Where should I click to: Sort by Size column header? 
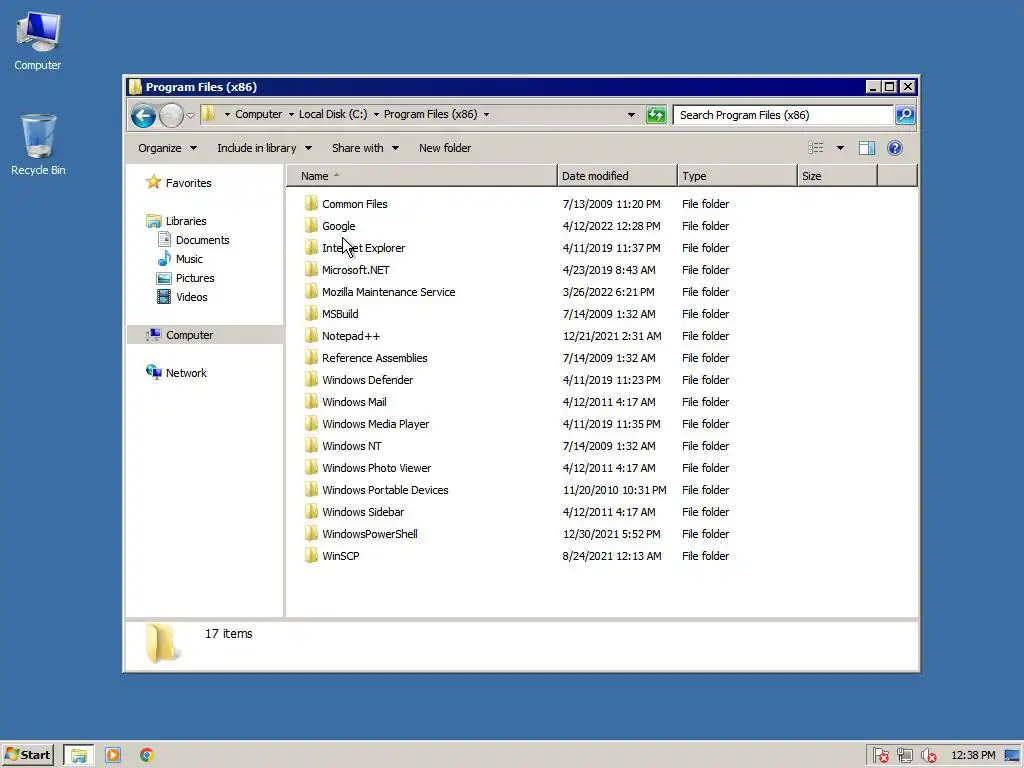click(x=837, y=176)
